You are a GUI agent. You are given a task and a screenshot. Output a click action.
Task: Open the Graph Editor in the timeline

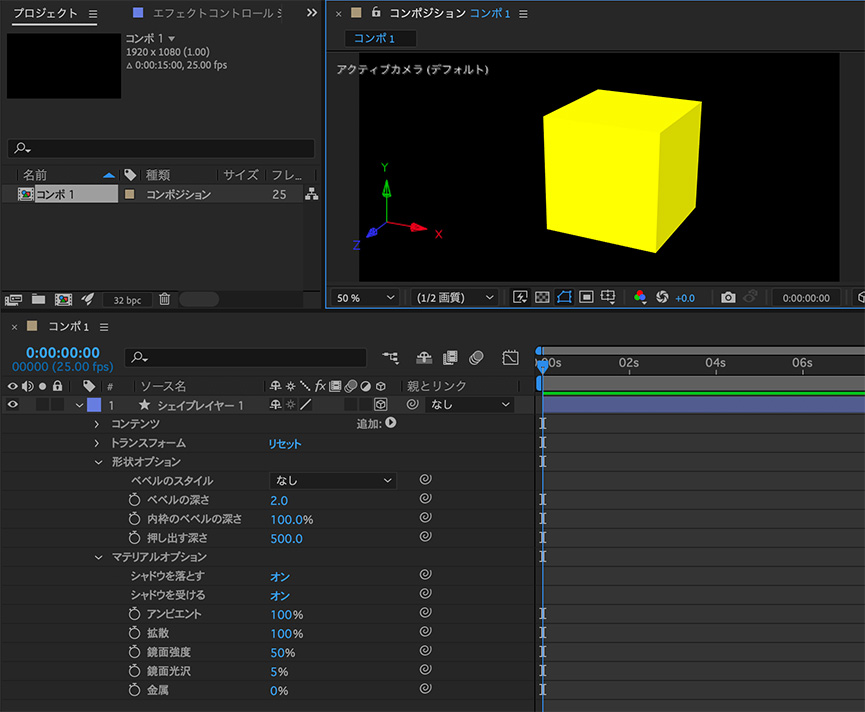click(510, 356)
